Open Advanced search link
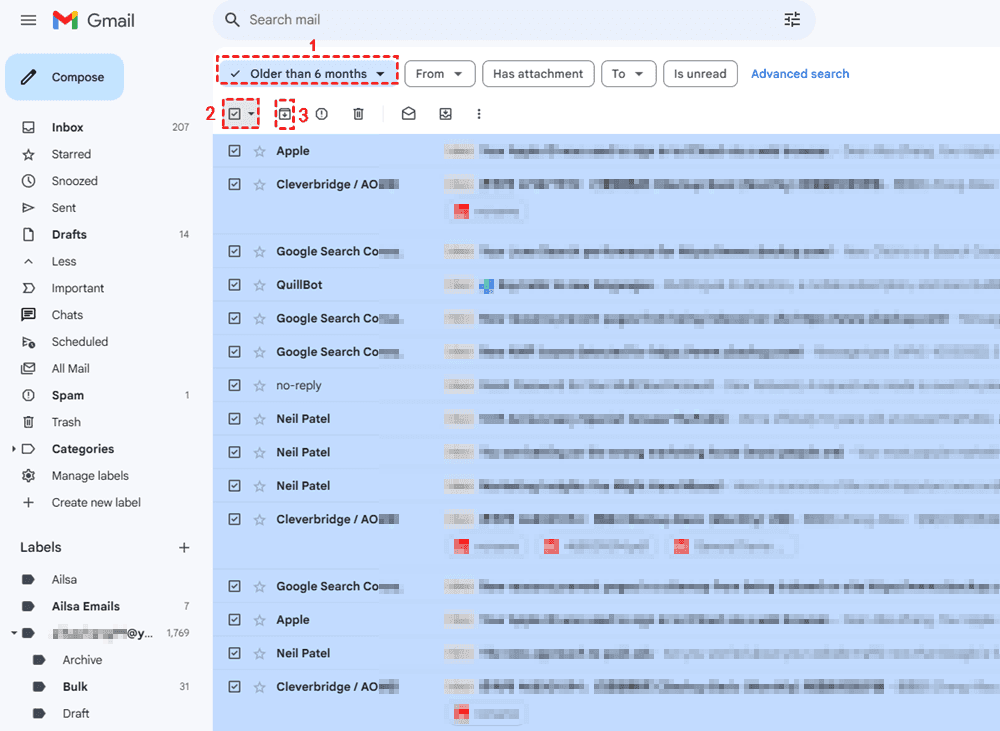1000x731 pixels. tap(800, 74)
